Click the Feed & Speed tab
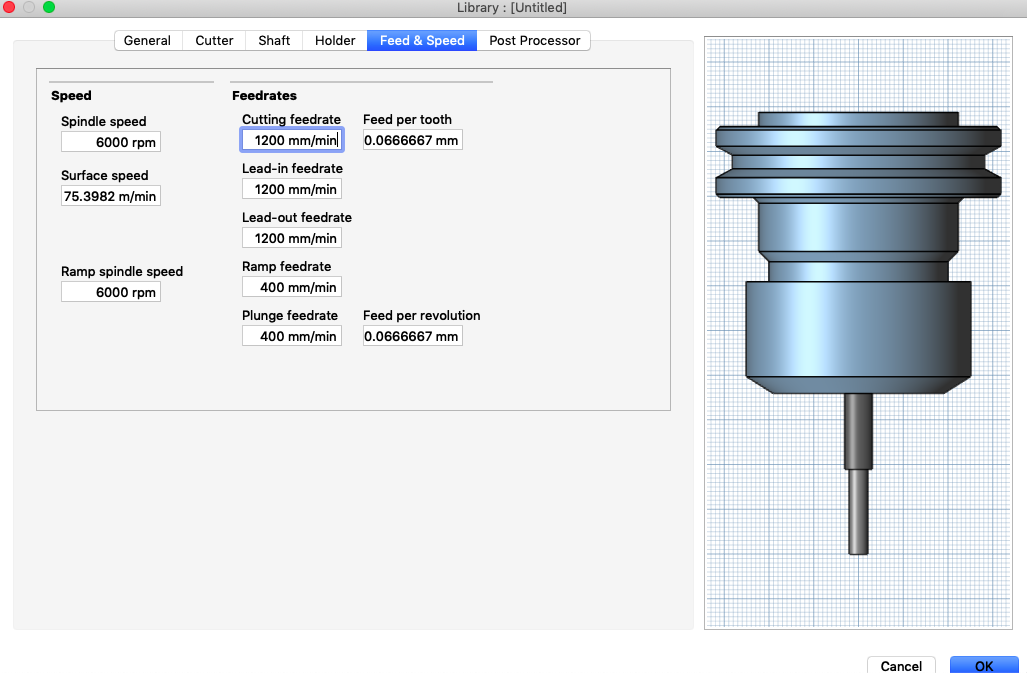This screenshot has width=1027, height=673. 422,41
